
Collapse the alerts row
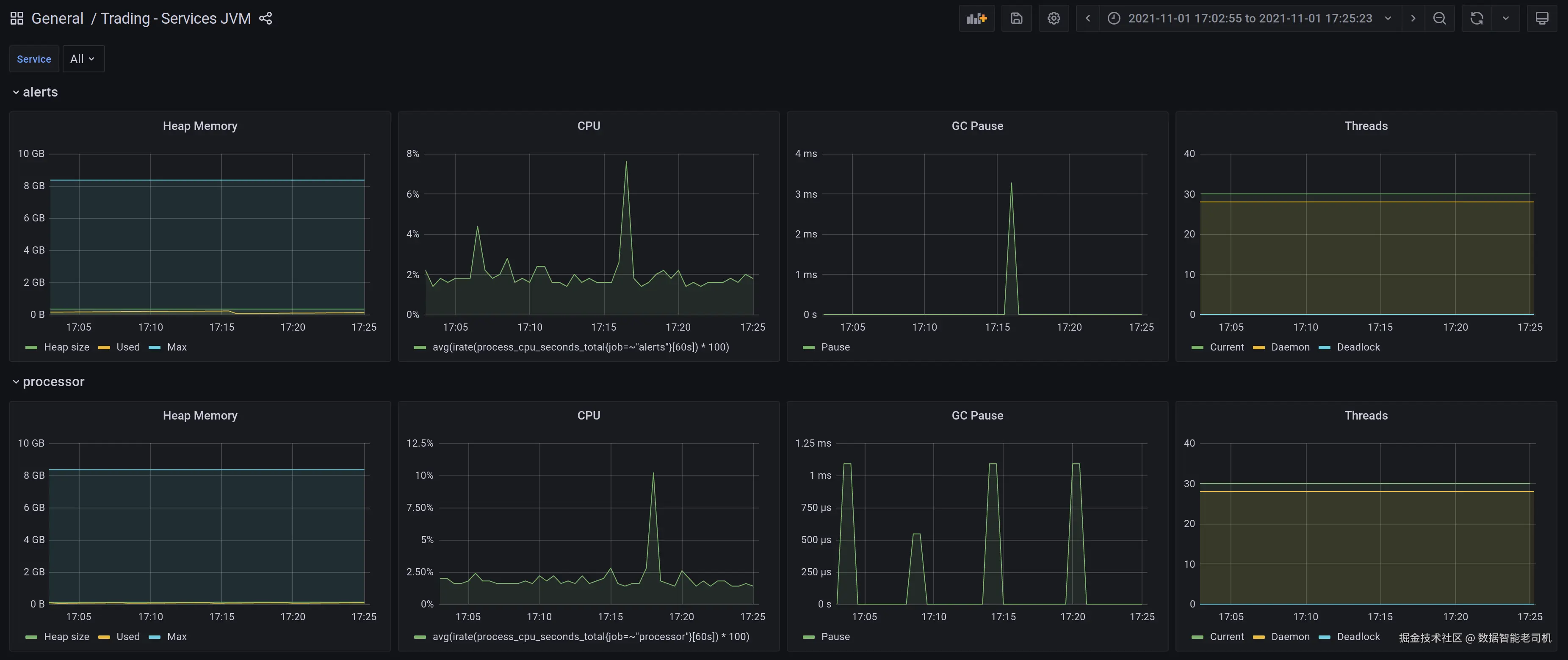pos(39,92)
